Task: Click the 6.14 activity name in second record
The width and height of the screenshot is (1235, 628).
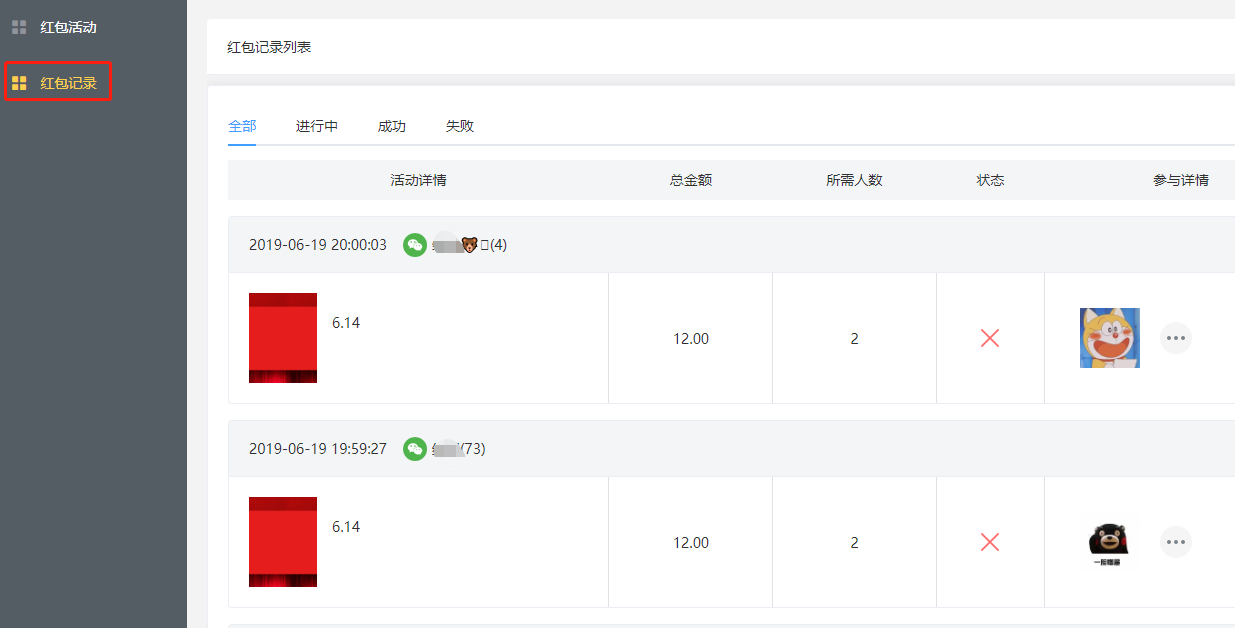Action: click(x=346, y=527)
